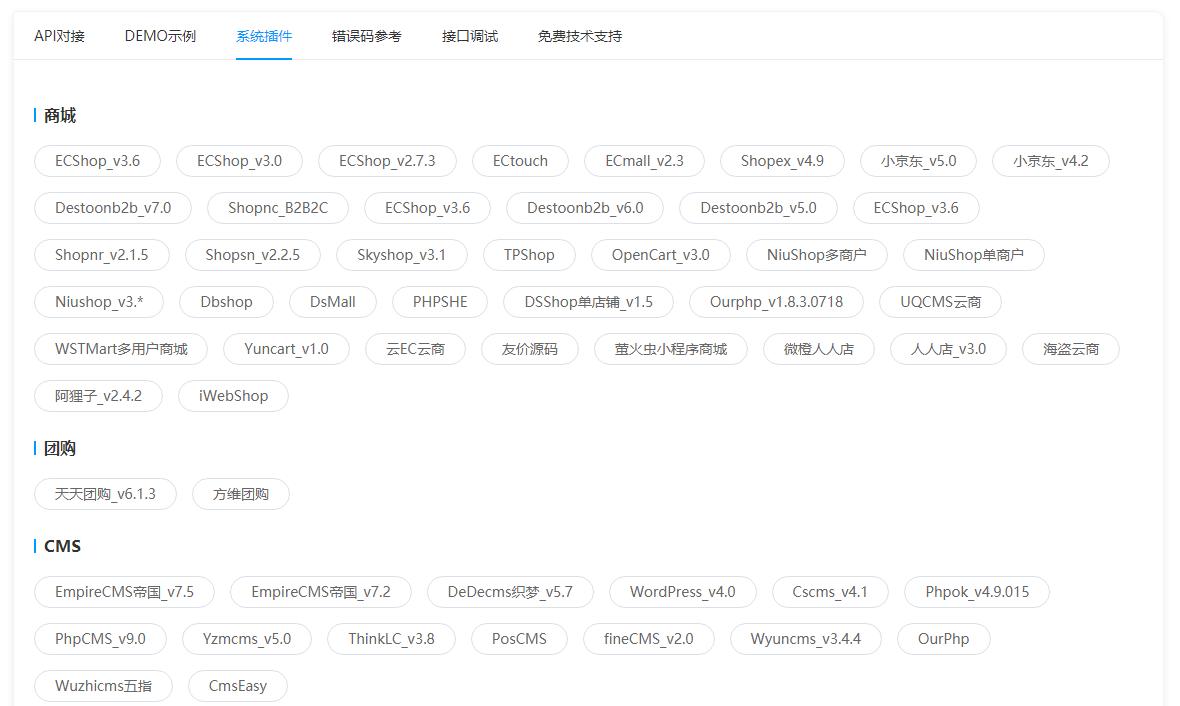The width and height of the screenshot is (1180, 706).
Task: Select the OpenCart_v3.0 plugin
Action: tap(660, 255)
